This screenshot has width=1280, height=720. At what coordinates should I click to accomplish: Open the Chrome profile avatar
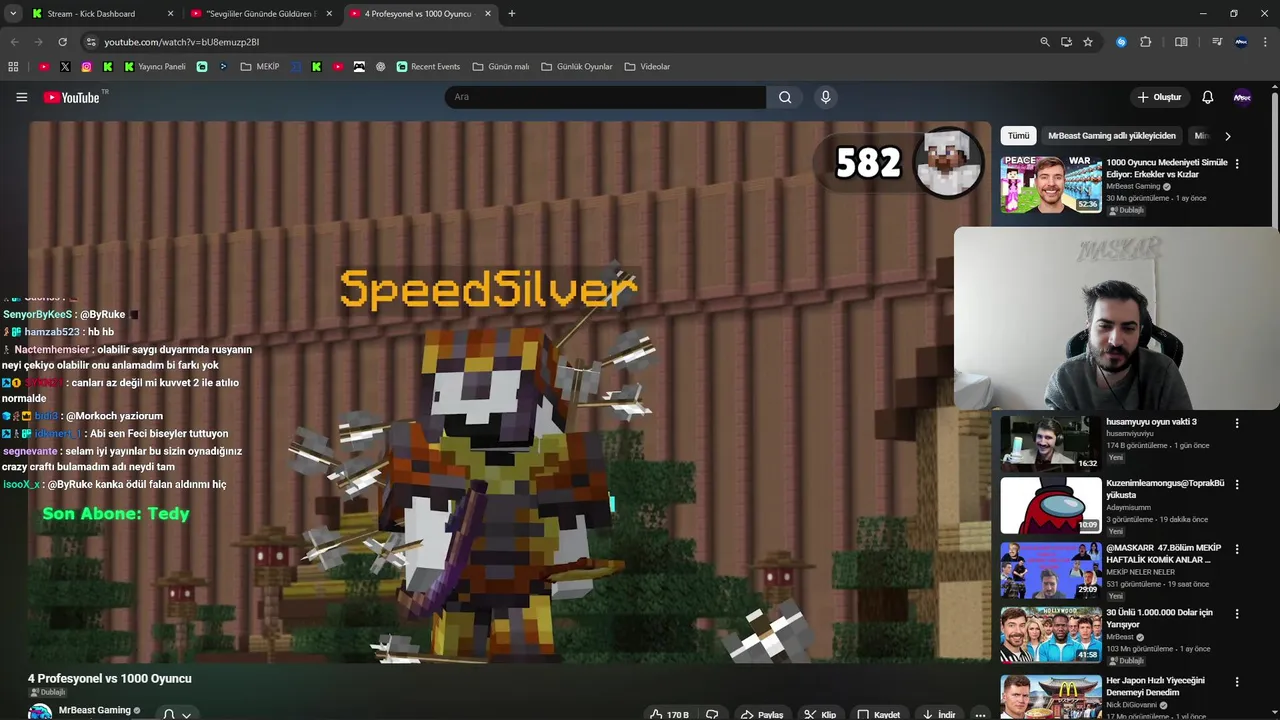1241,42
